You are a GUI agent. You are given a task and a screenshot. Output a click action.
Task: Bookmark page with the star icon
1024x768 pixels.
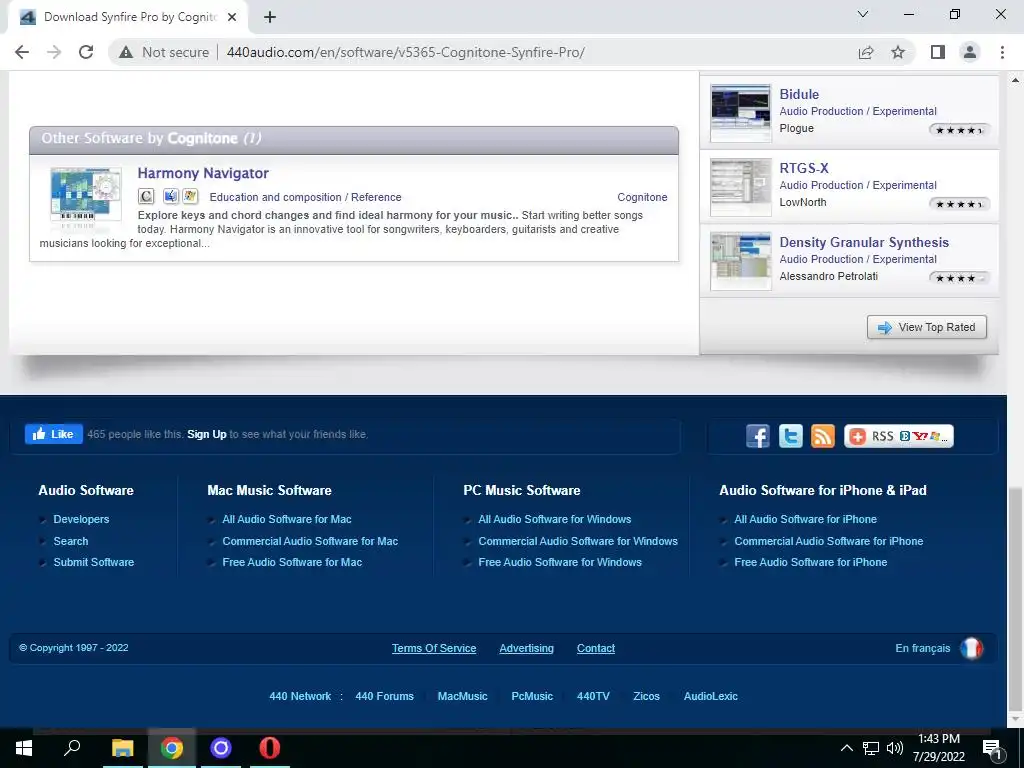pyautogui.click(x=898, y=52)
